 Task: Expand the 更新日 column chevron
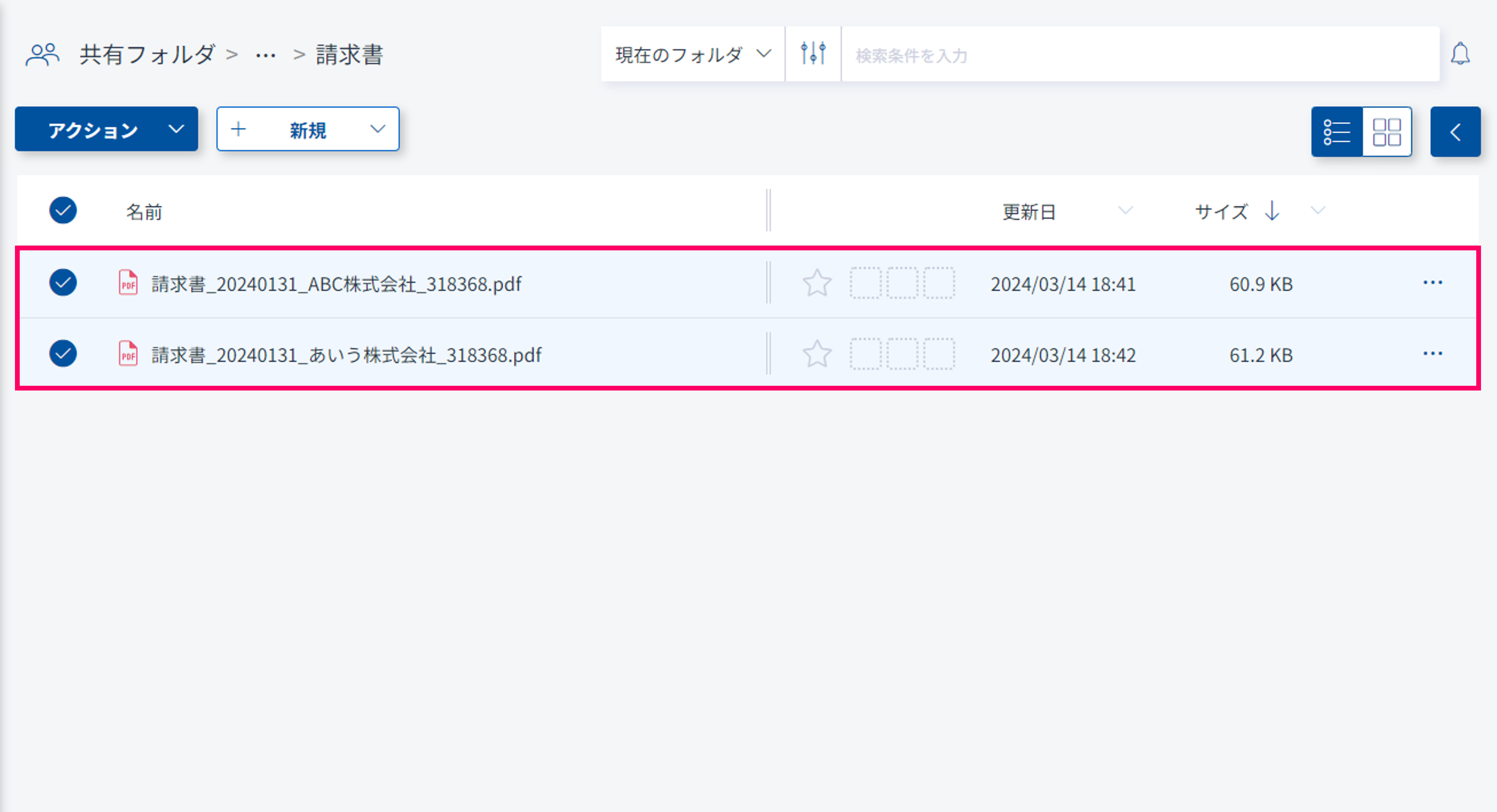tap(1125, 211)
